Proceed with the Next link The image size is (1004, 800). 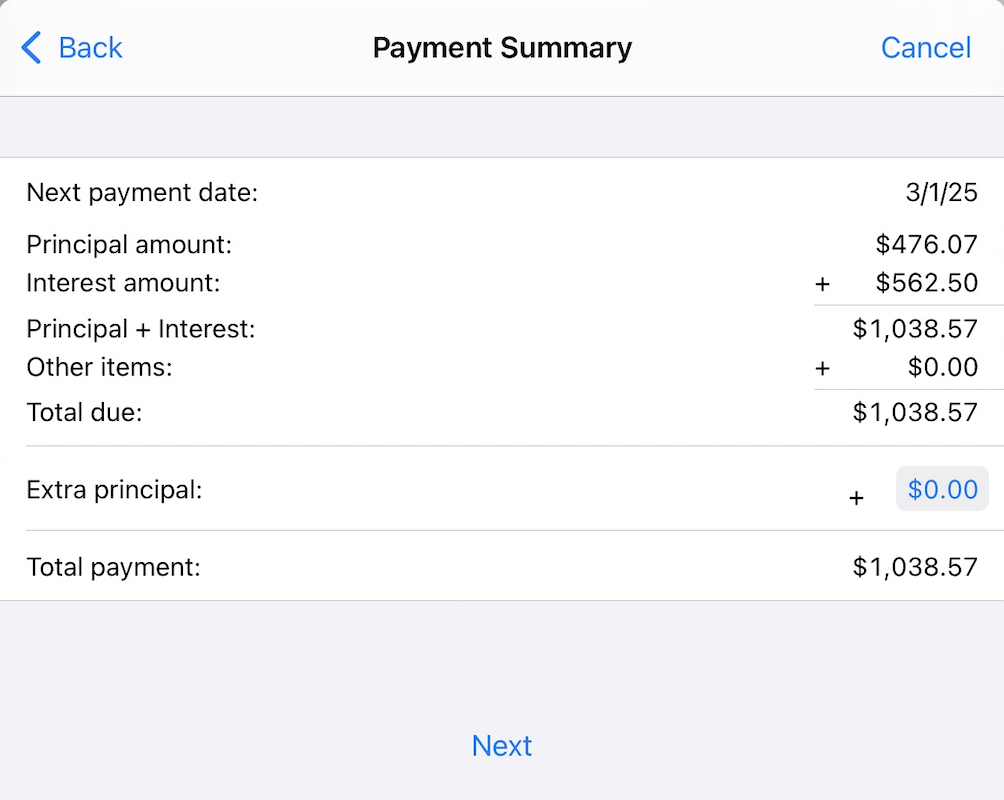tap(502, 746)
